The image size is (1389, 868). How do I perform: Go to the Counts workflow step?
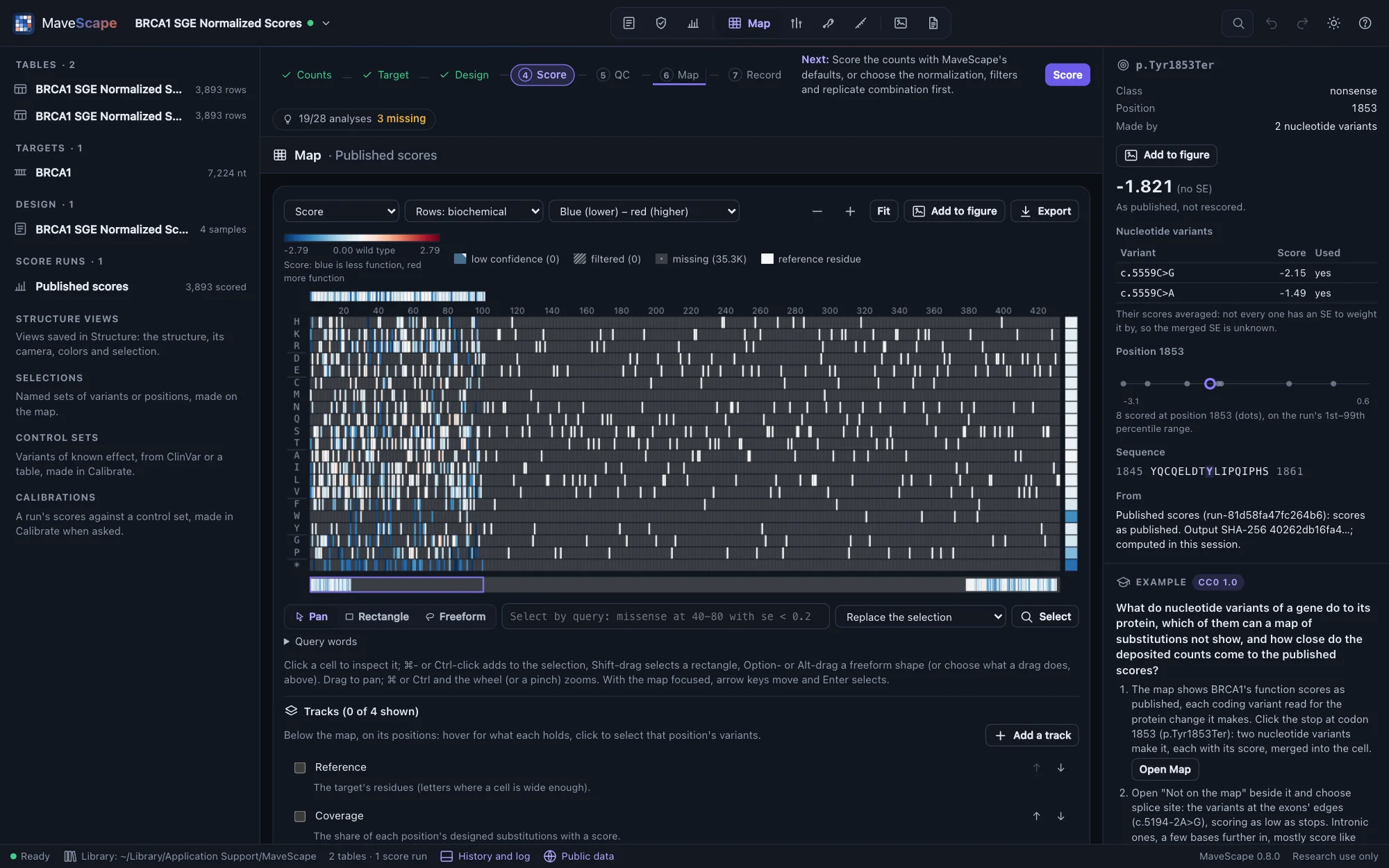306,75
